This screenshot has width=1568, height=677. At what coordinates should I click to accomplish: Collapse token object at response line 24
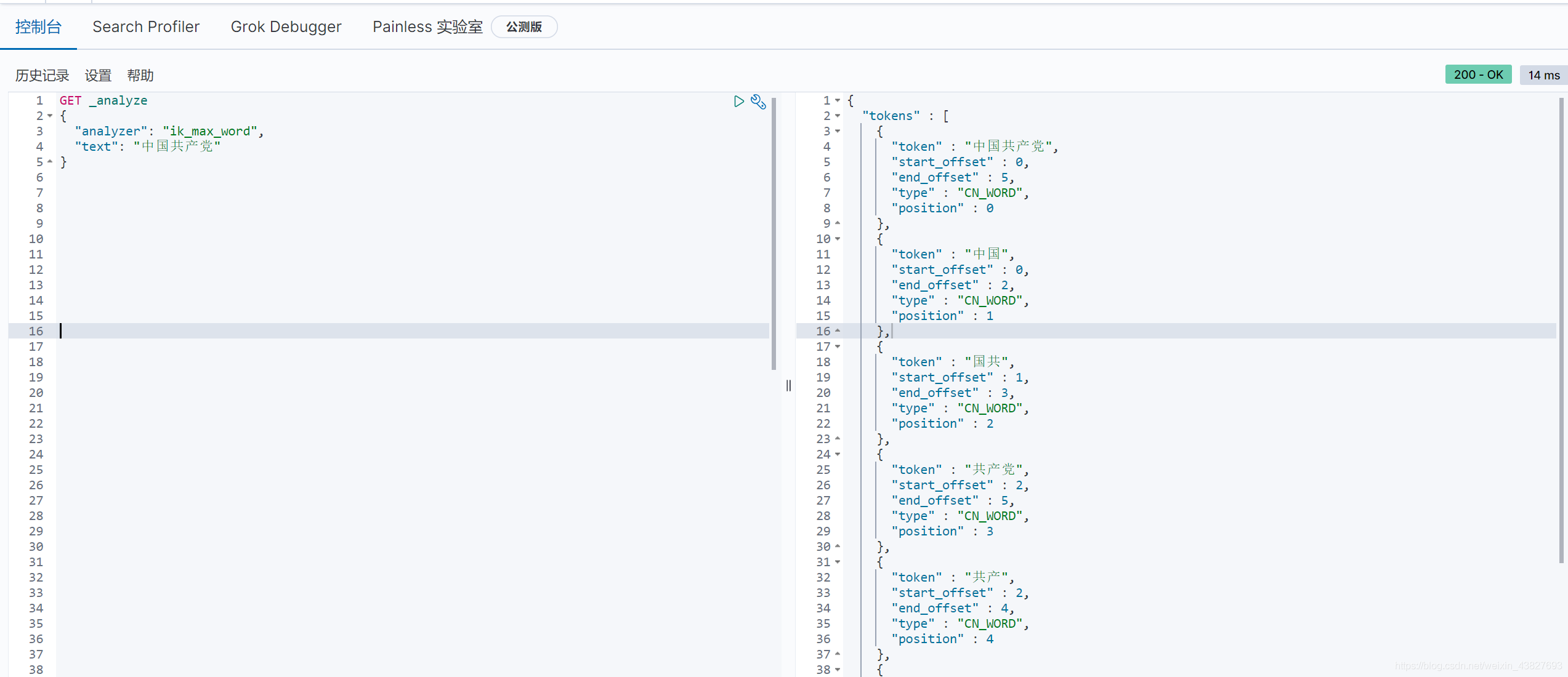point(838,454)
